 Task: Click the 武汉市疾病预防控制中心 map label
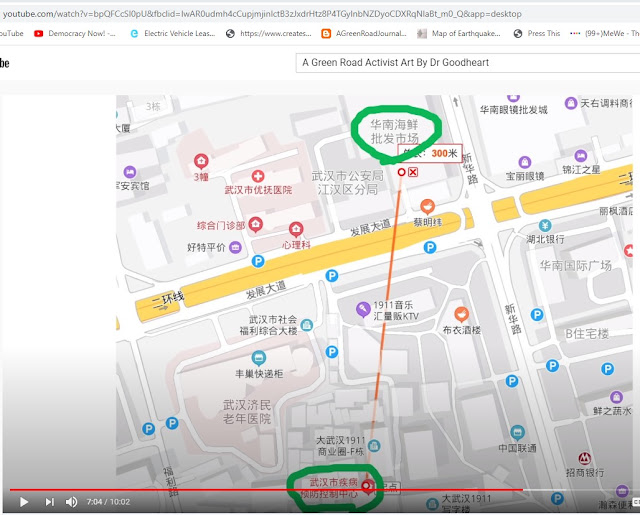(x=331, y=488)
